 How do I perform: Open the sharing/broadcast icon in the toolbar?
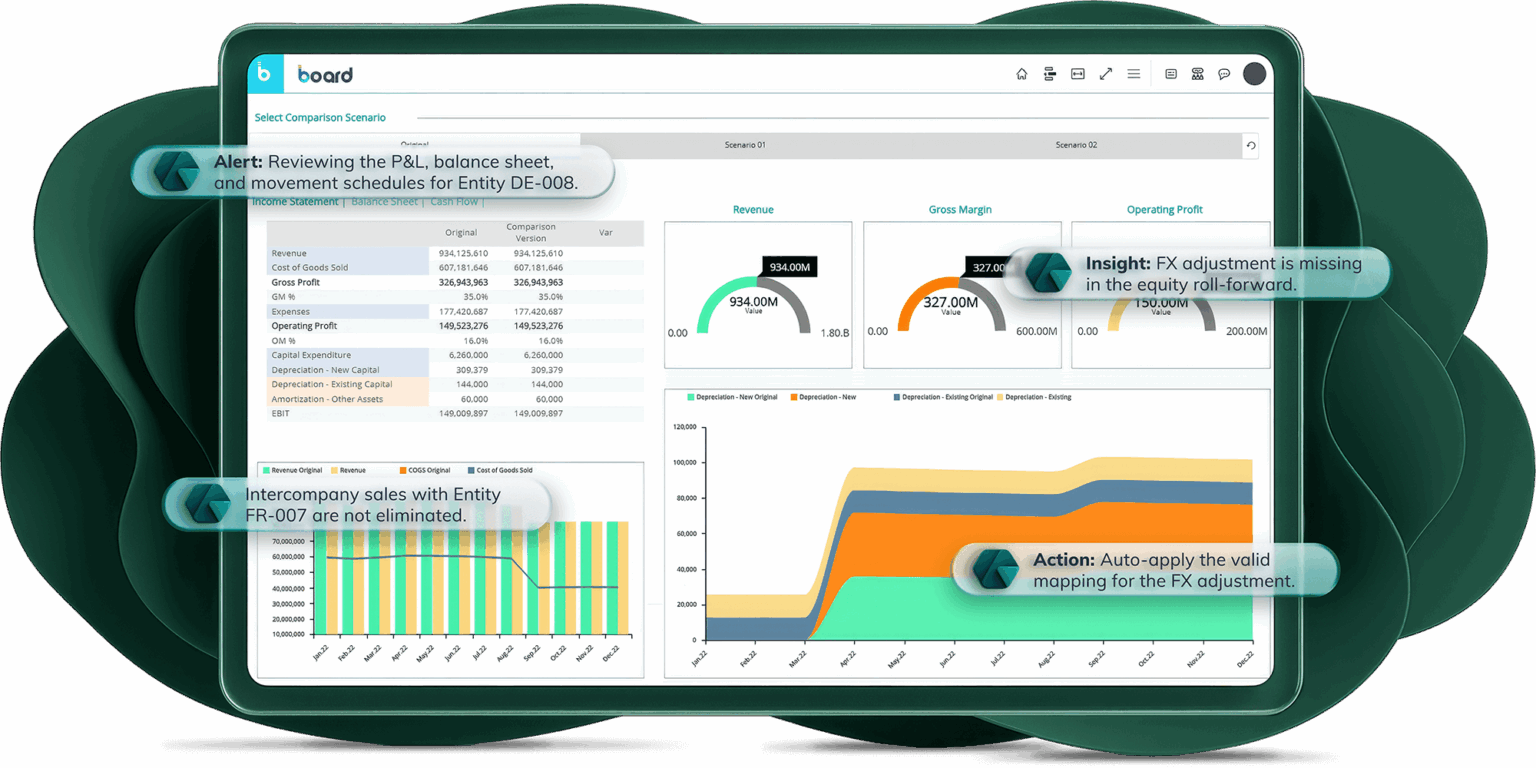coord(1197,73)
